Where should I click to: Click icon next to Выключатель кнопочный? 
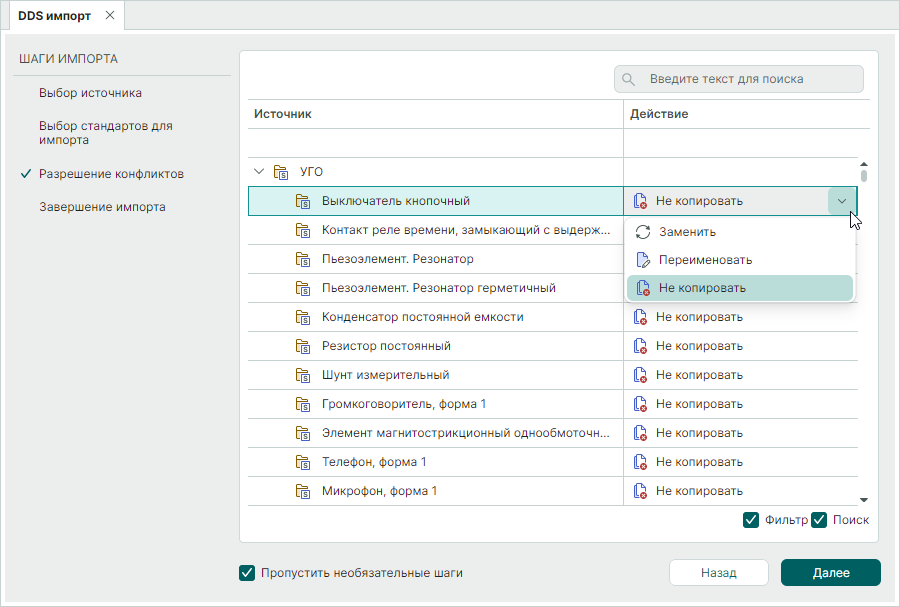point(303,201)
